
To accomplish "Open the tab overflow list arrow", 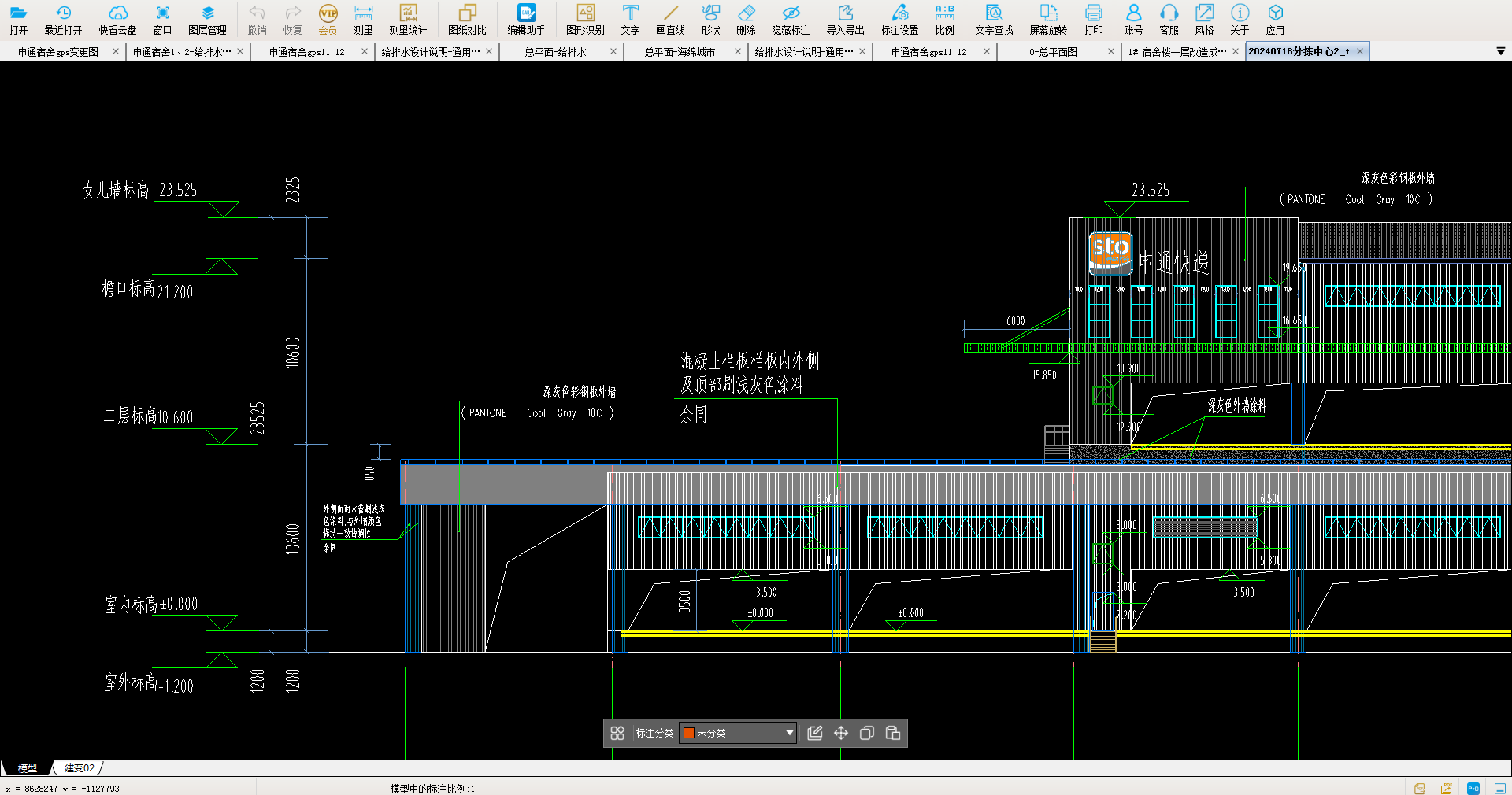I will [x=1500, y=51].
